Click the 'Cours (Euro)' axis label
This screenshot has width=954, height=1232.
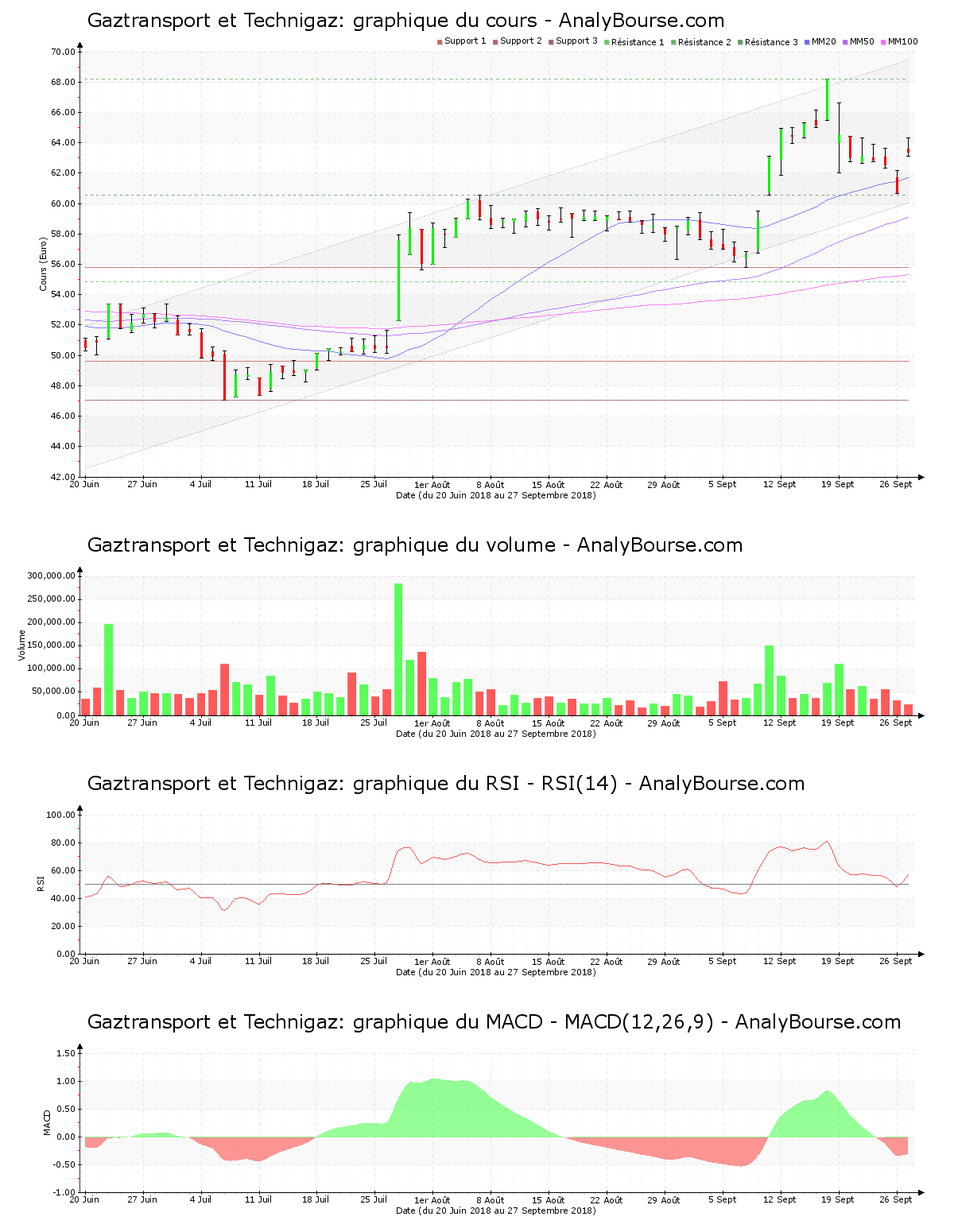[x=44, y=264]
